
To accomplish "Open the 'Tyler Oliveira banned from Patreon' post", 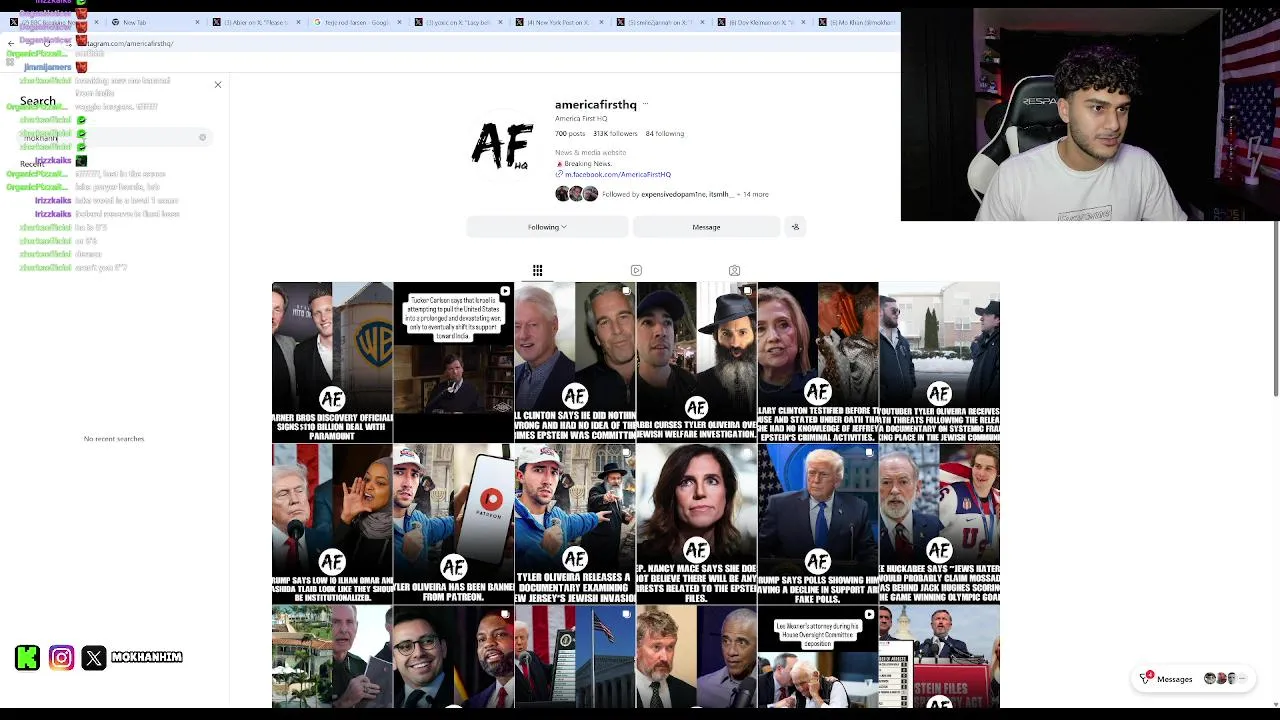I will click(453, 524).
